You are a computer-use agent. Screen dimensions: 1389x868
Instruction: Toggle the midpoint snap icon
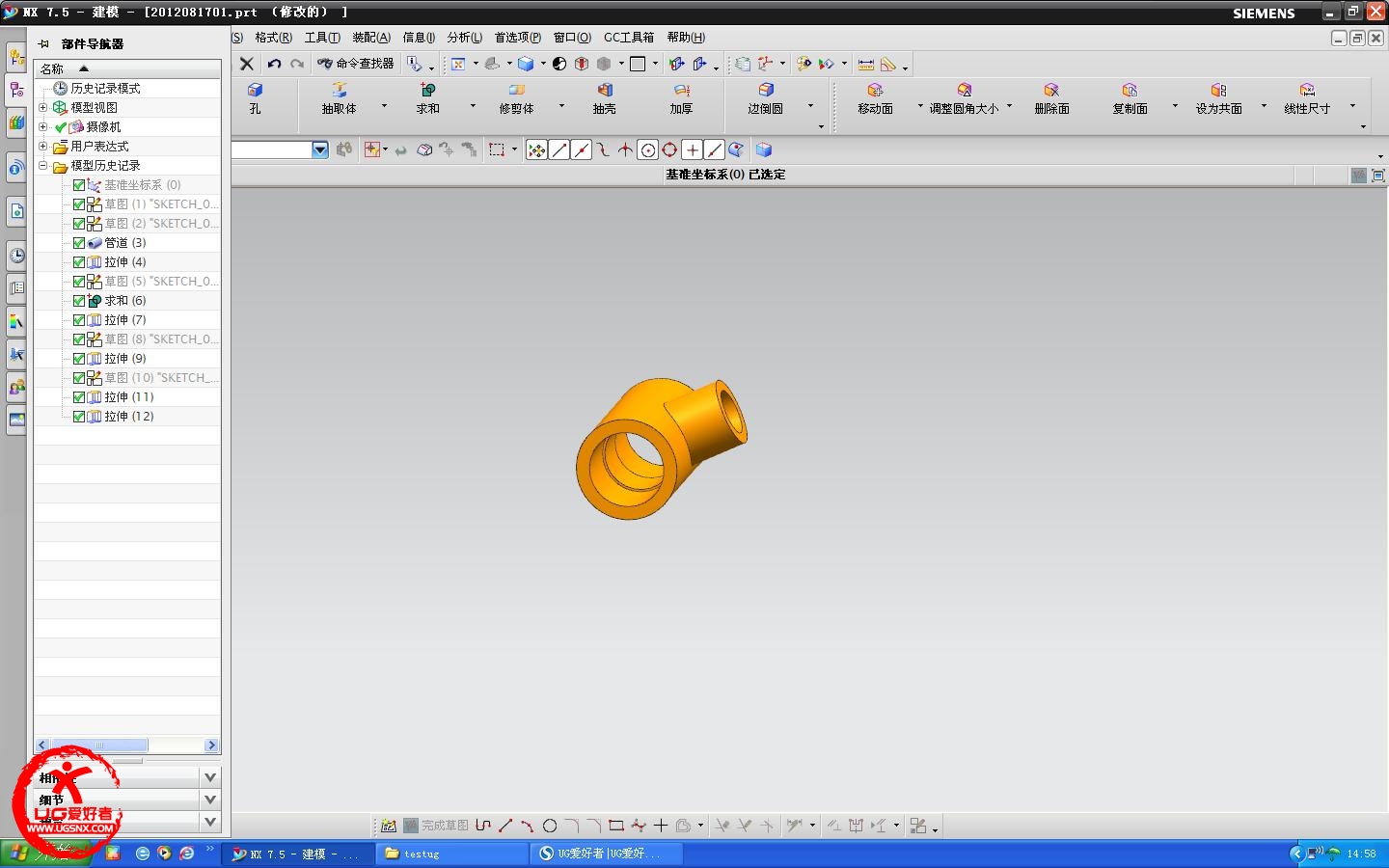pos(581,149)
